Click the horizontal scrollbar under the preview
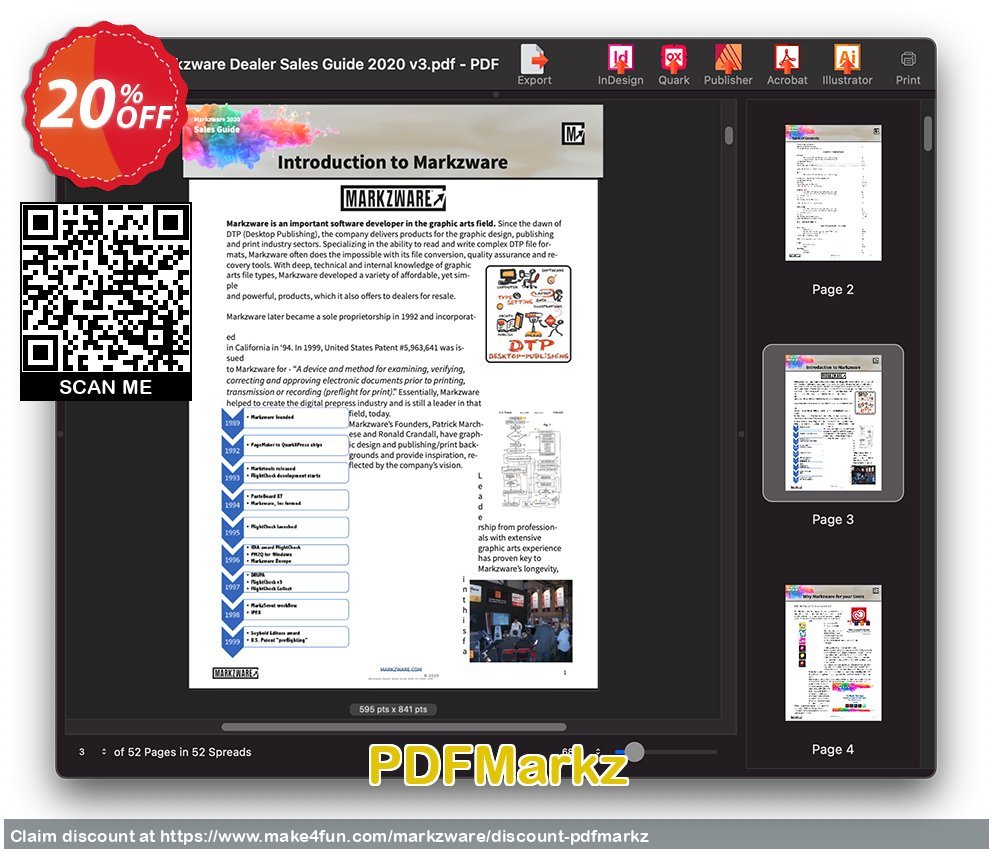Screen dimensions: 992x852 [x=394, y=727]
